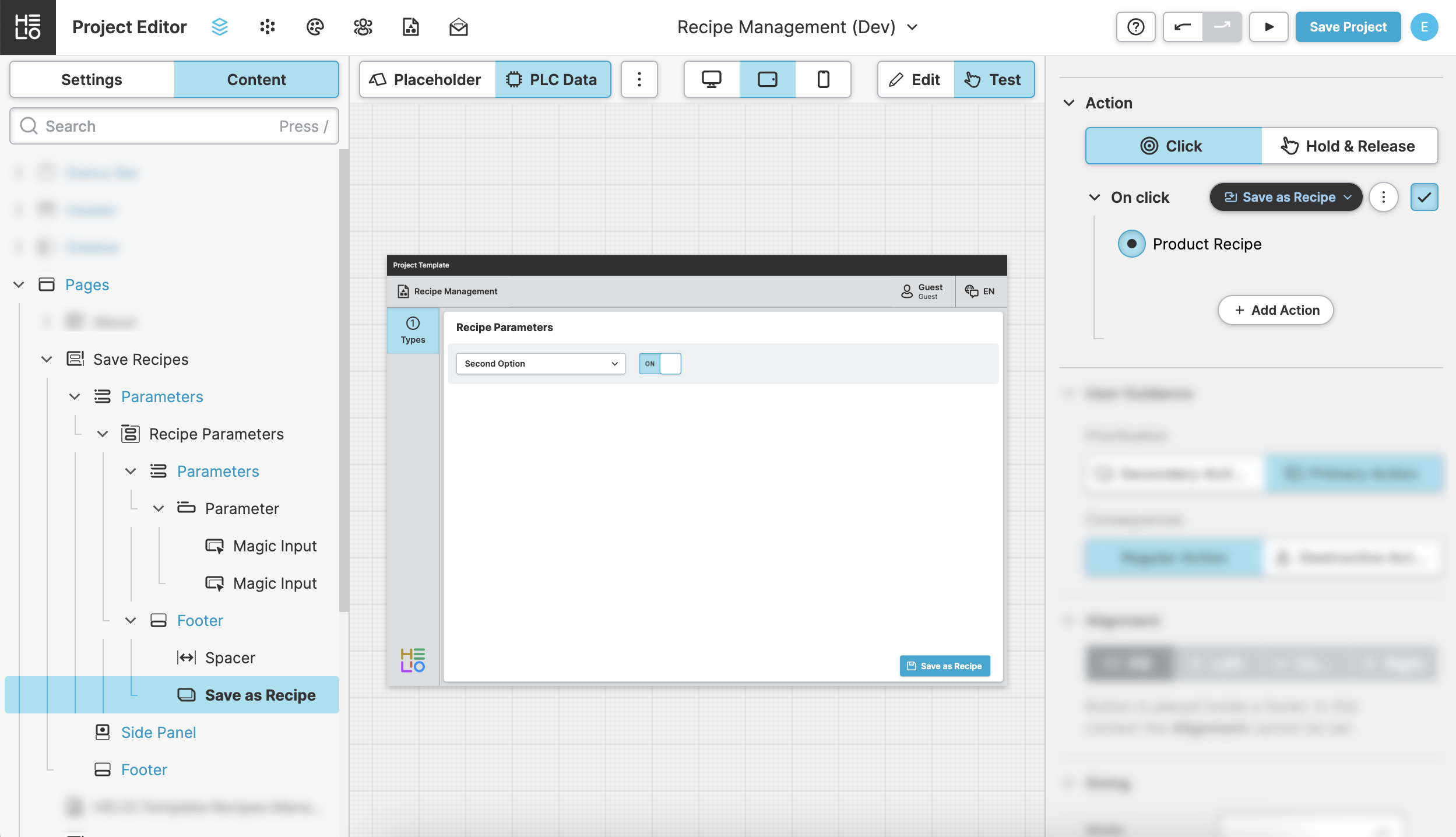Click the envelope messages icon
Screen dimensions: 1456x837
coord(458,27)
